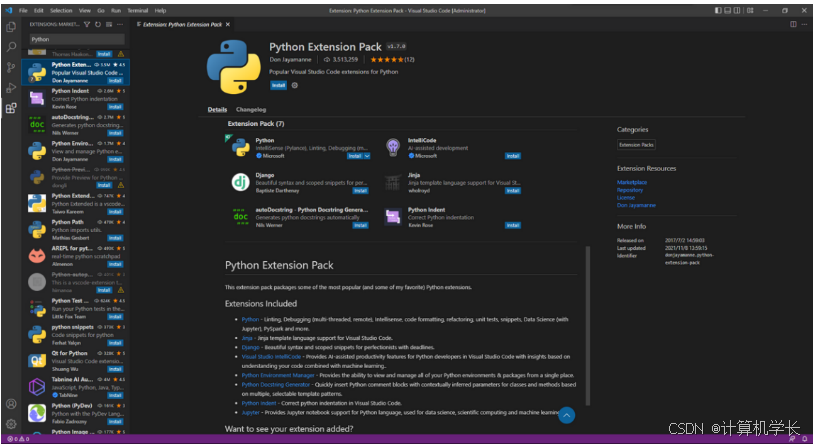Open the Search view in activity bar
This screenshot has height=445, width=813.
tap(11, 47)
